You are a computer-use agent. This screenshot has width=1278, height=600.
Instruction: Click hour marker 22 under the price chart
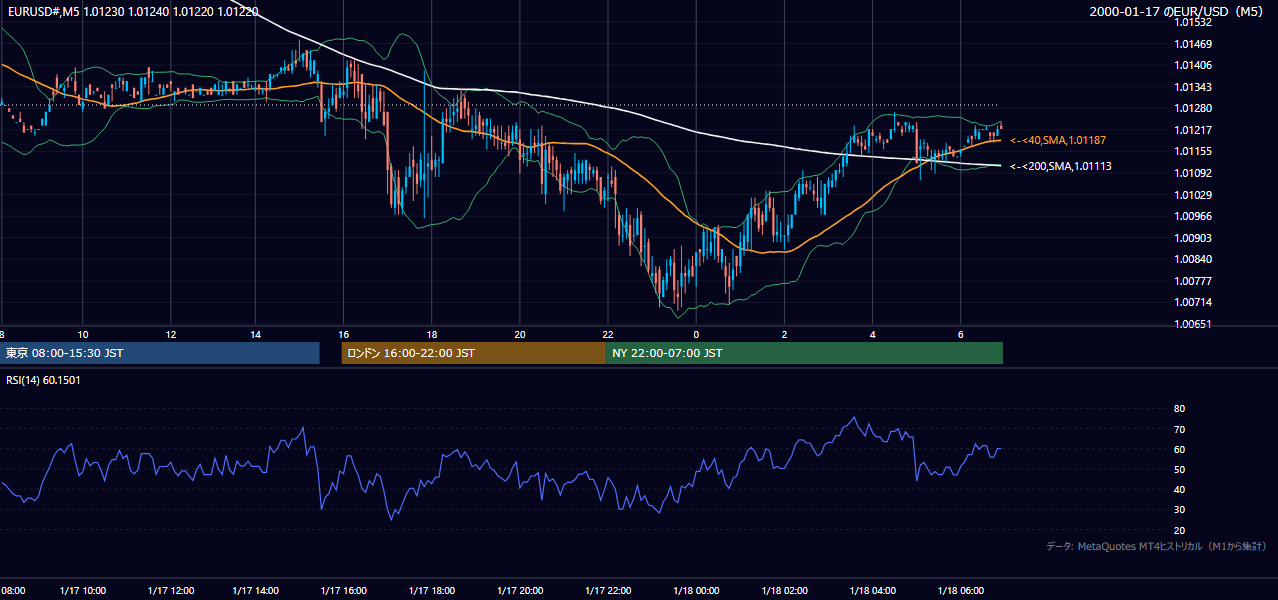(x=608, y=334)
